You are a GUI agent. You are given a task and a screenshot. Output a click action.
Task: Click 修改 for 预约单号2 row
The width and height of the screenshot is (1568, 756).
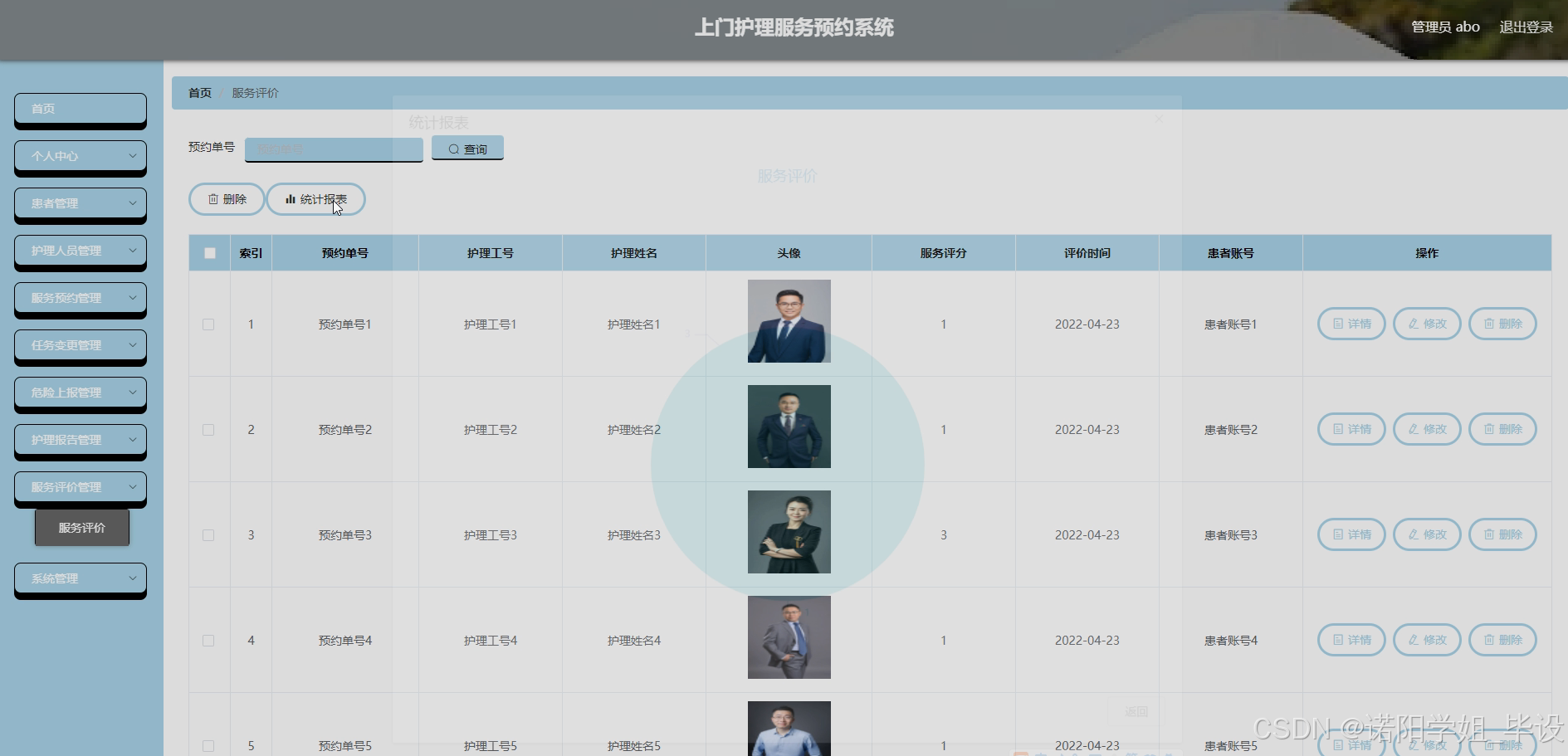[1427, 429]
